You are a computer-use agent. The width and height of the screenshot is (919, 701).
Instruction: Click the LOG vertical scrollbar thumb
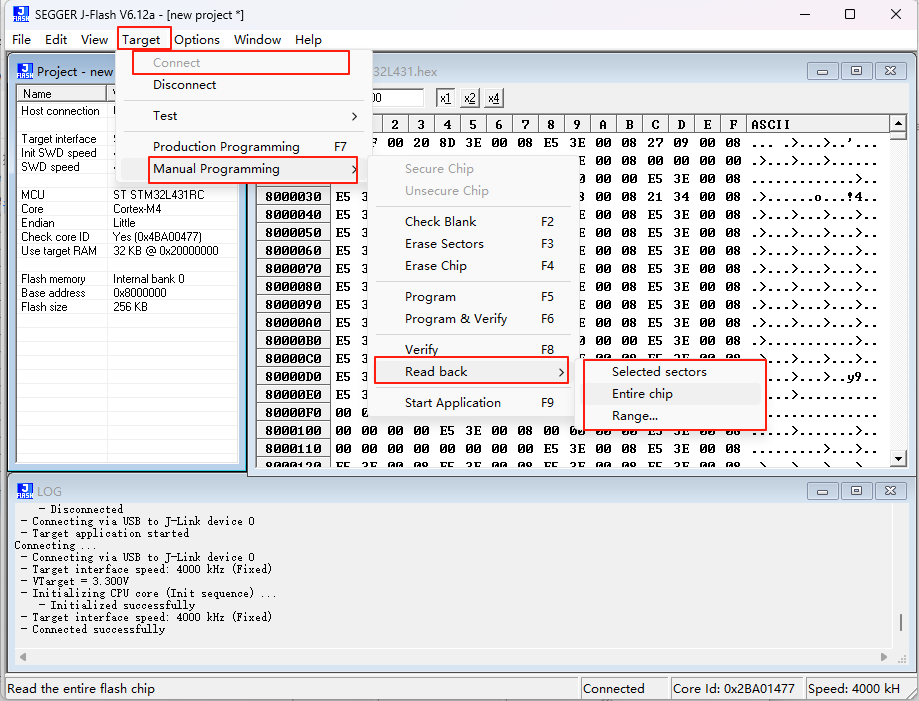click(901, 622)
